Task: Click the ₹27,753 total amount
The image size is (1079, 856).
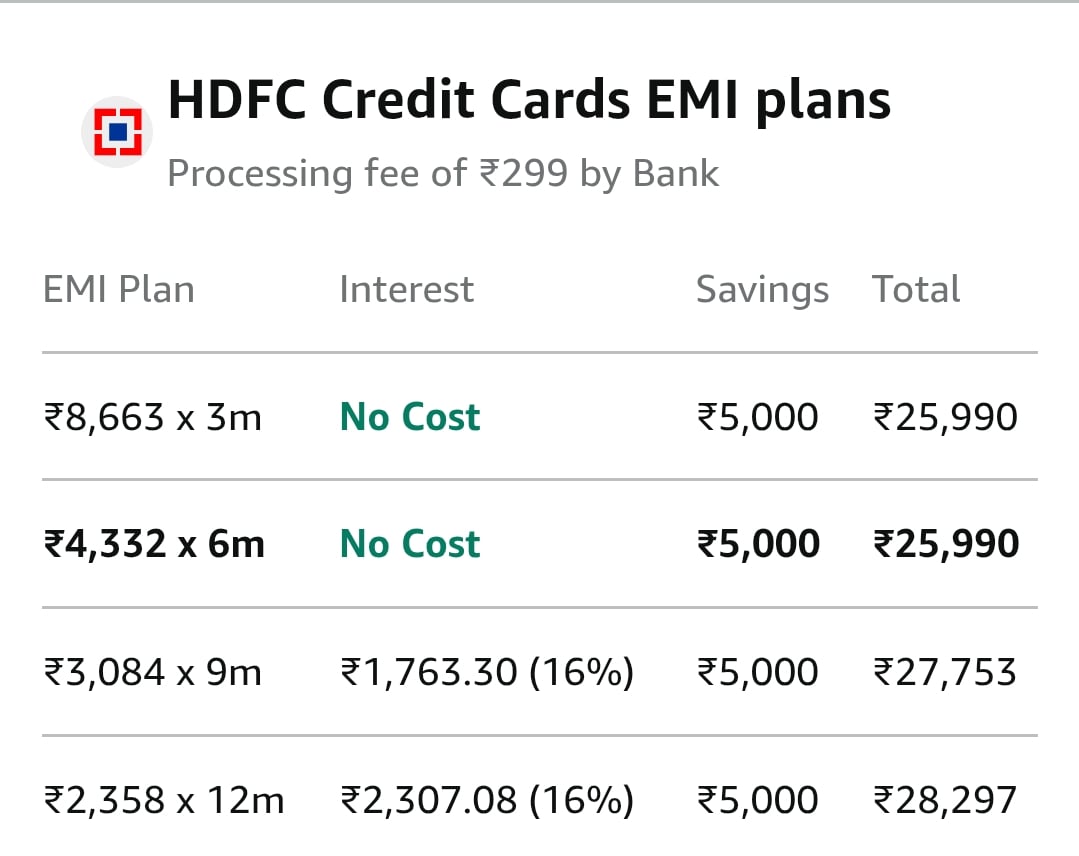Action: tap(945, 672)
